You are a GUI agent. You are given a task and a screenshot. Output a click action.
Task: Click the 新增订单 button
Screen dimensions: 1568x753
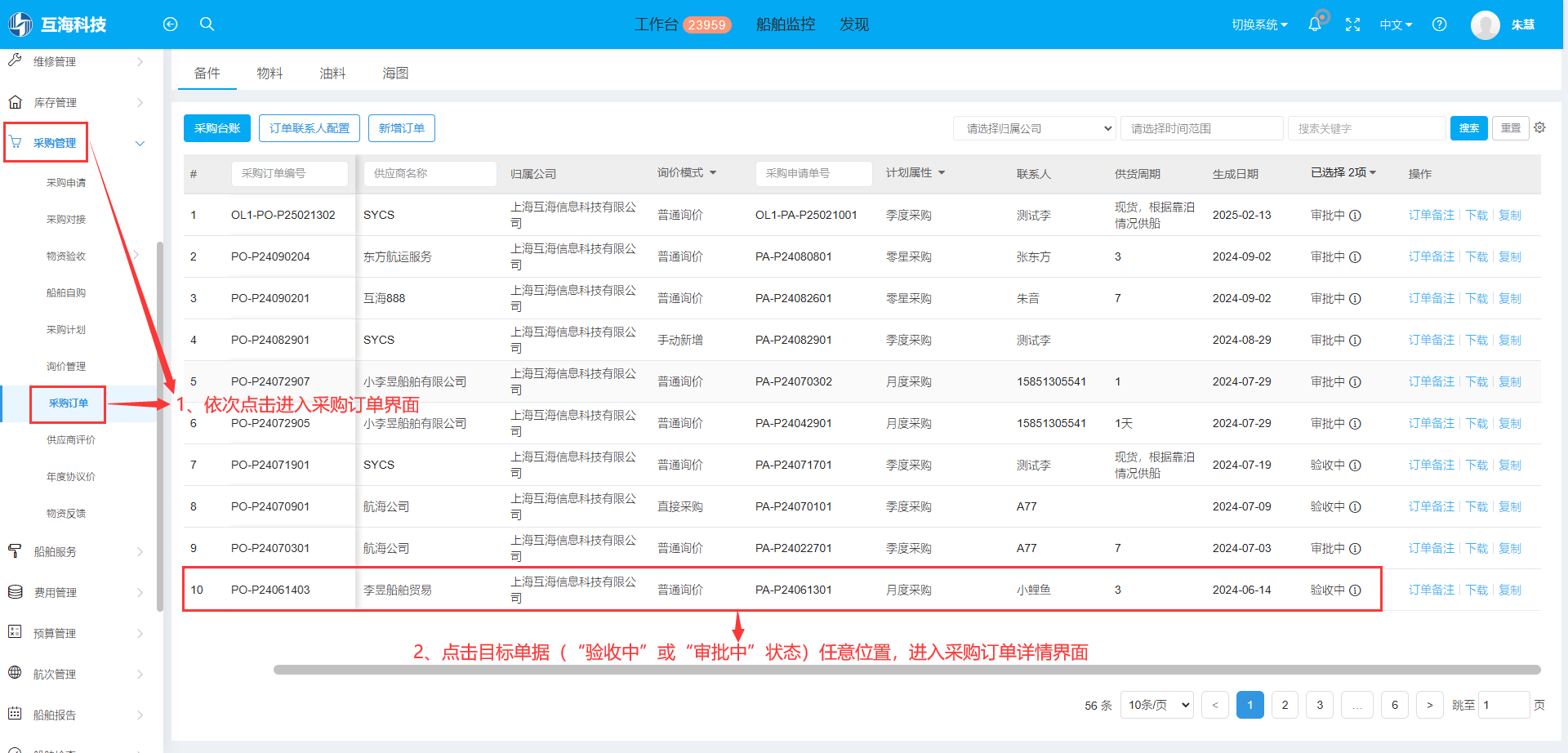(x=402, y=128)
